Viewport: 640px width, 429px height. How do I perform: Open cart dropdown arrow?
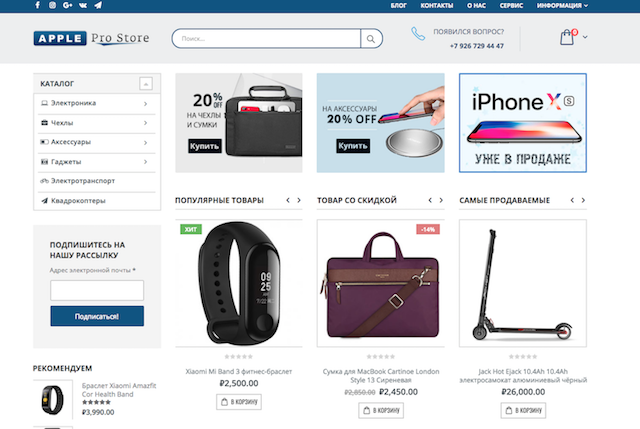(x=585, y=37)
